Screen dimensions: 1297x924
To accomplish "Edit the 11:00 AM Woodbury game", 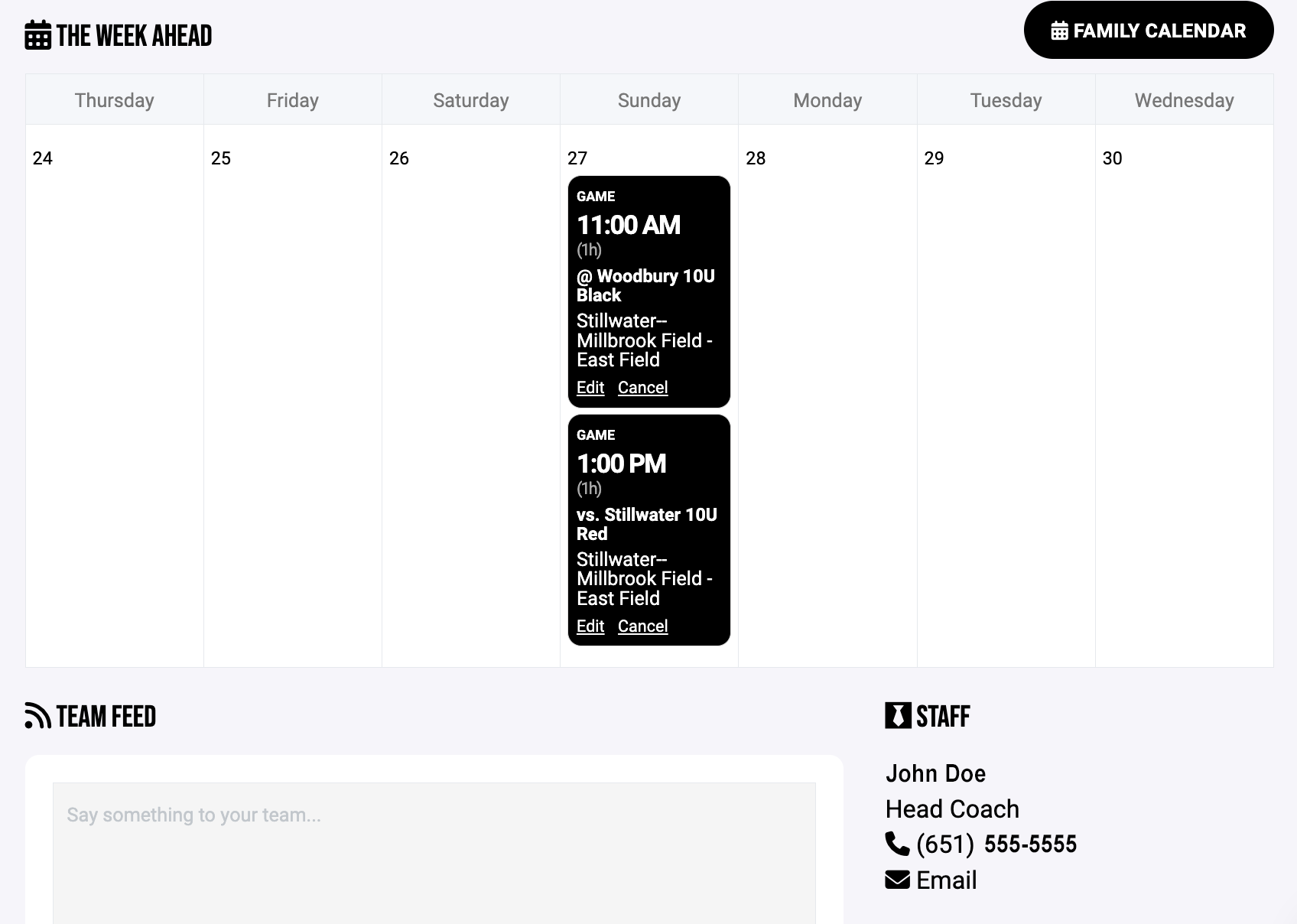I will (x=590, y=388).
